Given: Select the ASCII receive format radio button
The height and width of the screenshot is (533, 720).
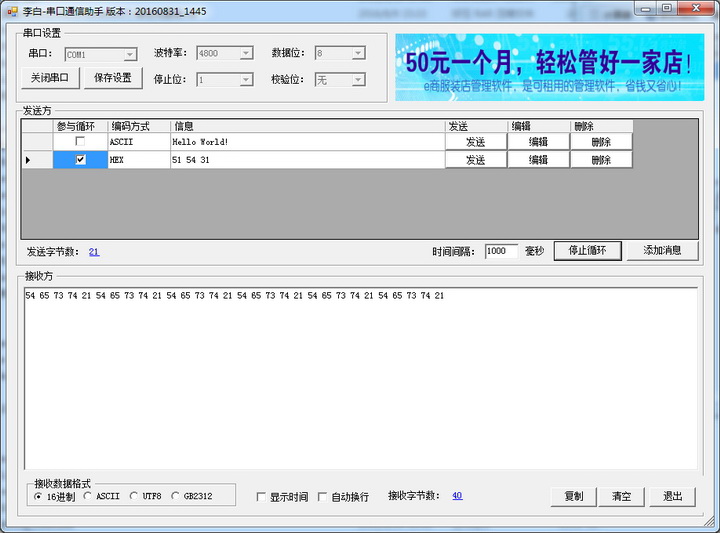Looking at the screenshot, I should (88, 496).
